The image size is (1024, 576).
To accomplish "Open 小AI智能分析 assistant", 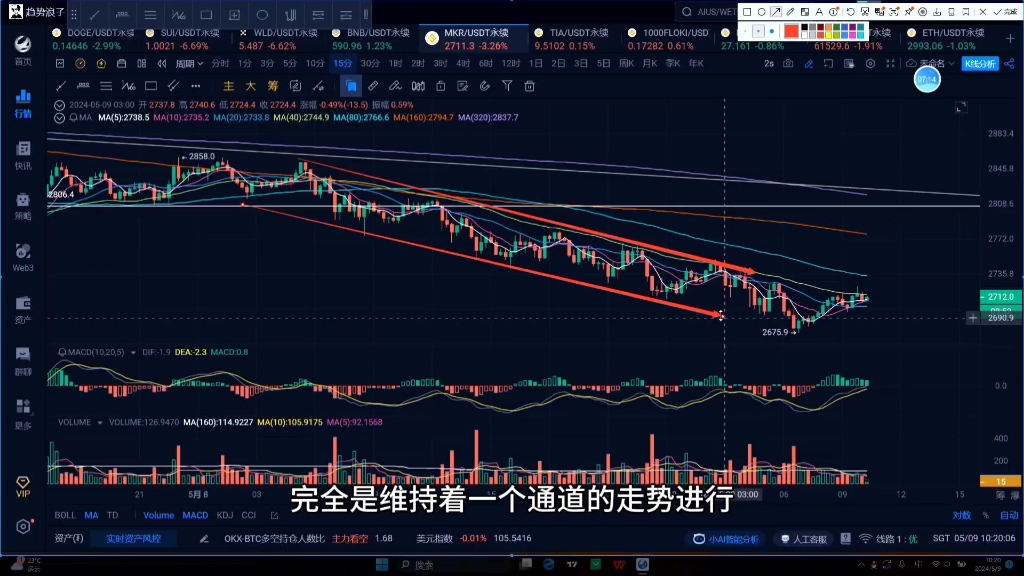I will click(x=726, y=539).
